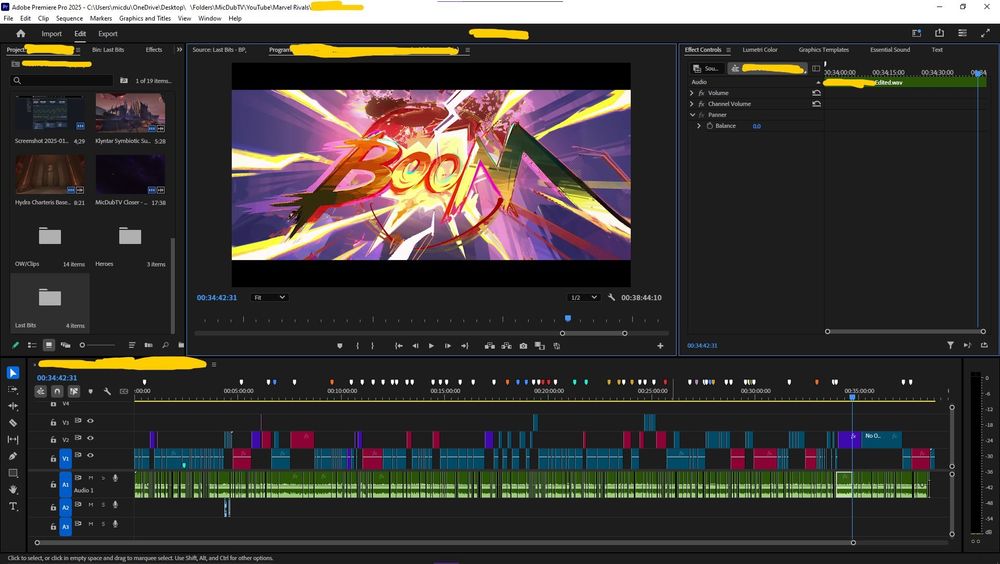
Task: Click the Home icon
Action: (20, 34)
